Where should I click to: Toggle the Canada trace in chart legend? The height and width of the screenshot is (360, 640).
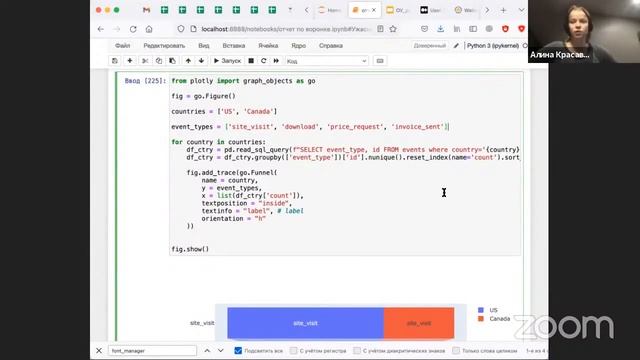coord(494,319)
